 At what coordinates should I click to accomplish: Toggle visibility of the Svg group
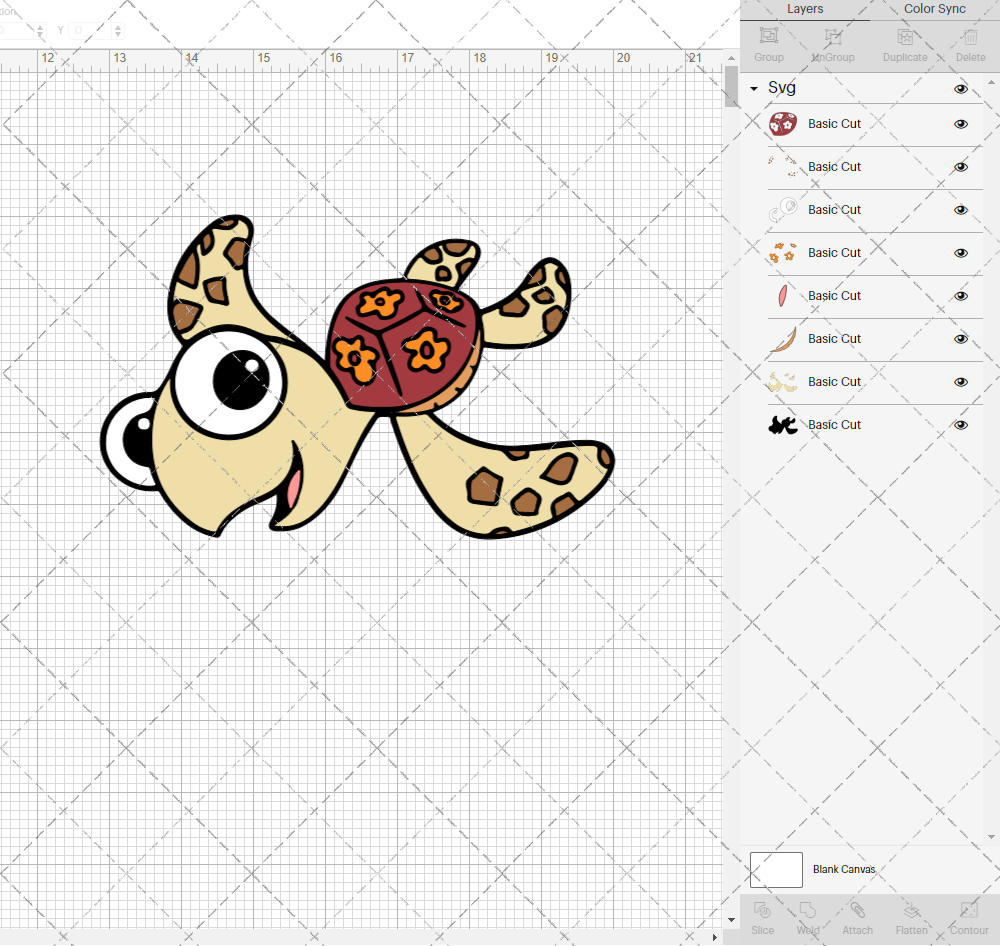point(960,89)
